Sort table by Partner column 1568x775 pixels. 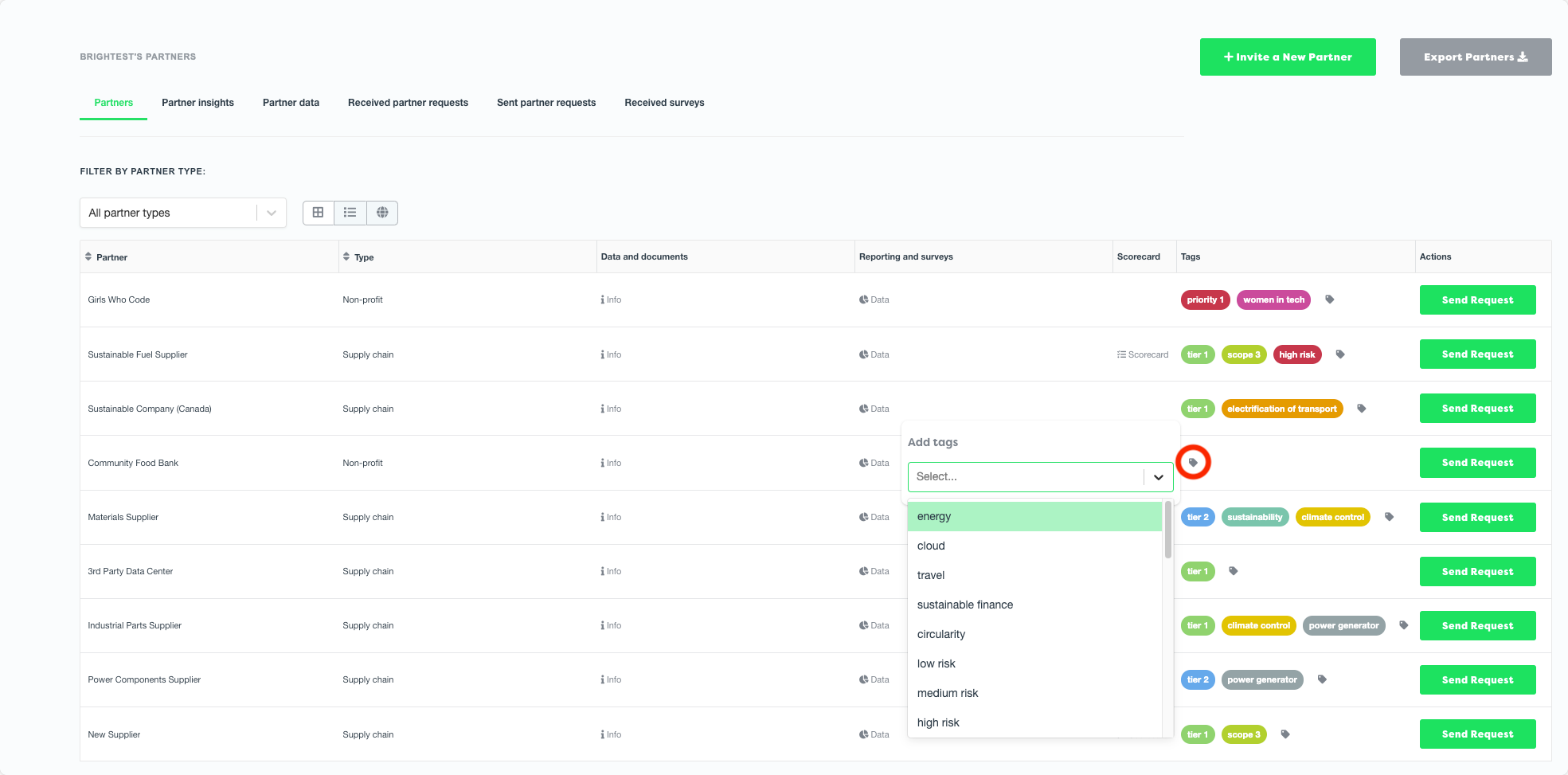(x=107, y=257)
